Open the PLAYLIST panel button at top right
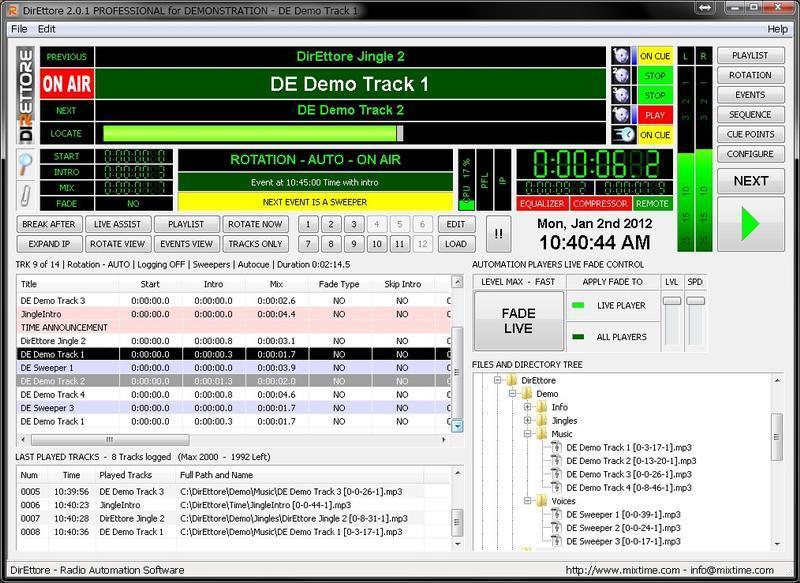 (751, 55)
